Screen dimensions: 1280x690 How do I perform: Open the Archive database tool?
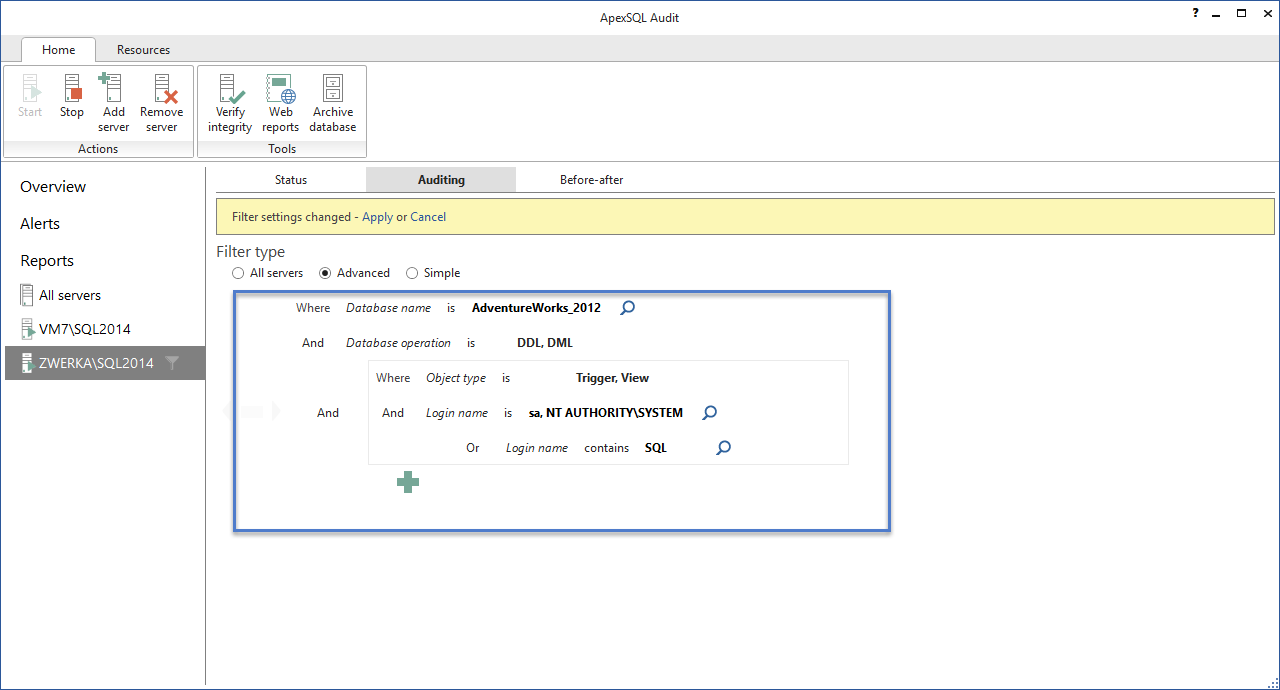[333, 103]
